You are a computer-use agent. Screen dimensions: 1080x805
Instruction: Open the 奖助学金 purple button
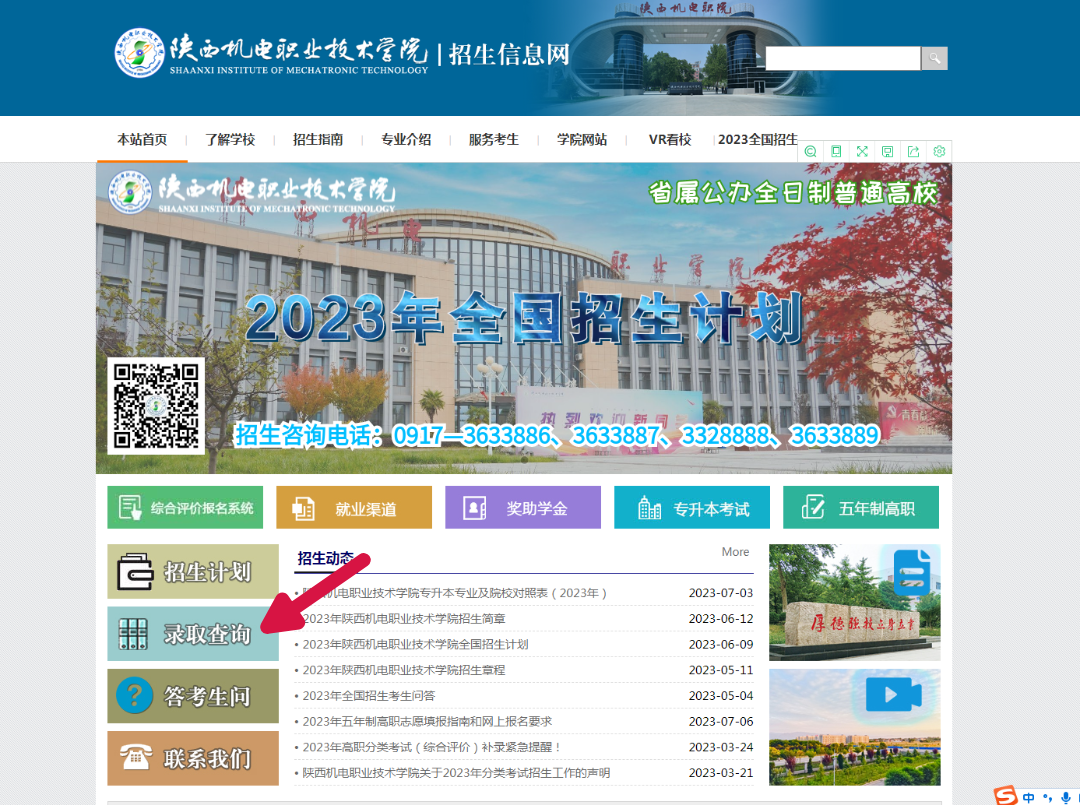pos(523,508)
